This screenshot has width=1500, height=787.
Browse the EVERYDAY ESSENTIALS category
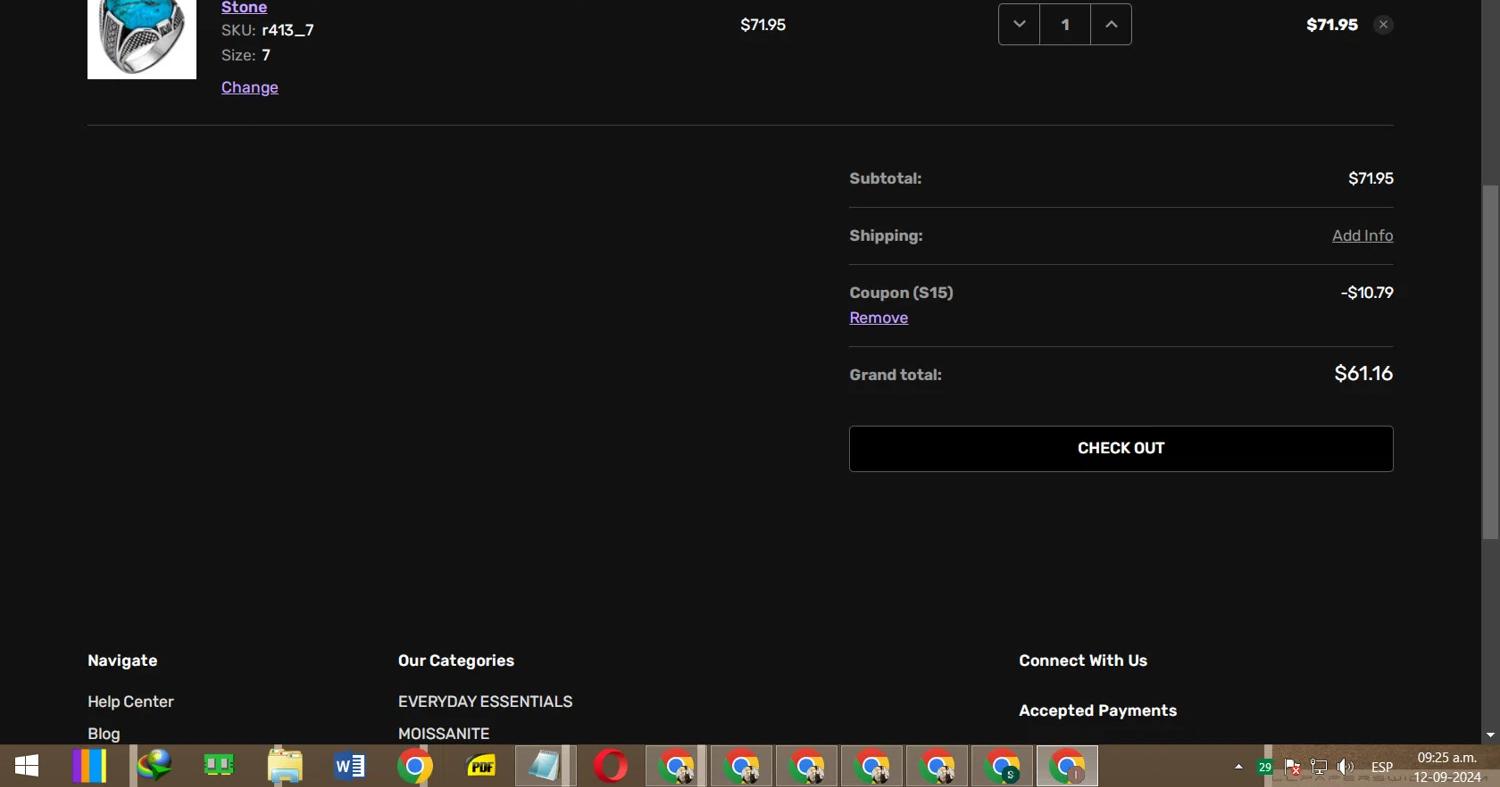coord(485,702)
